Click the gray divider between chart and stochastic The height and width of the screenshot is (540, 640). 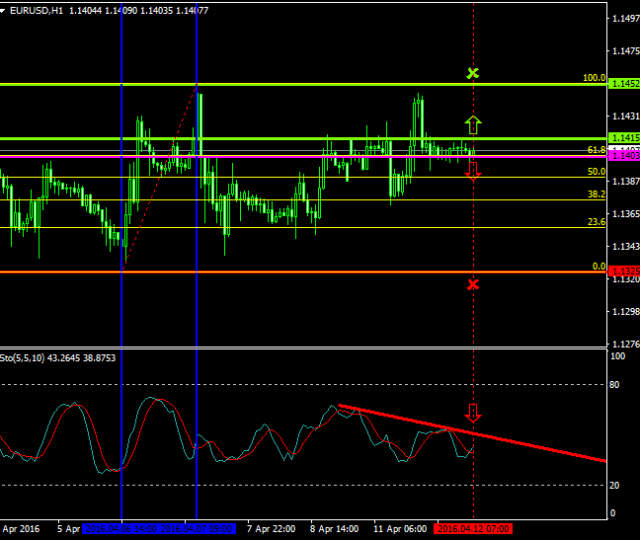(x=300, y=347)
